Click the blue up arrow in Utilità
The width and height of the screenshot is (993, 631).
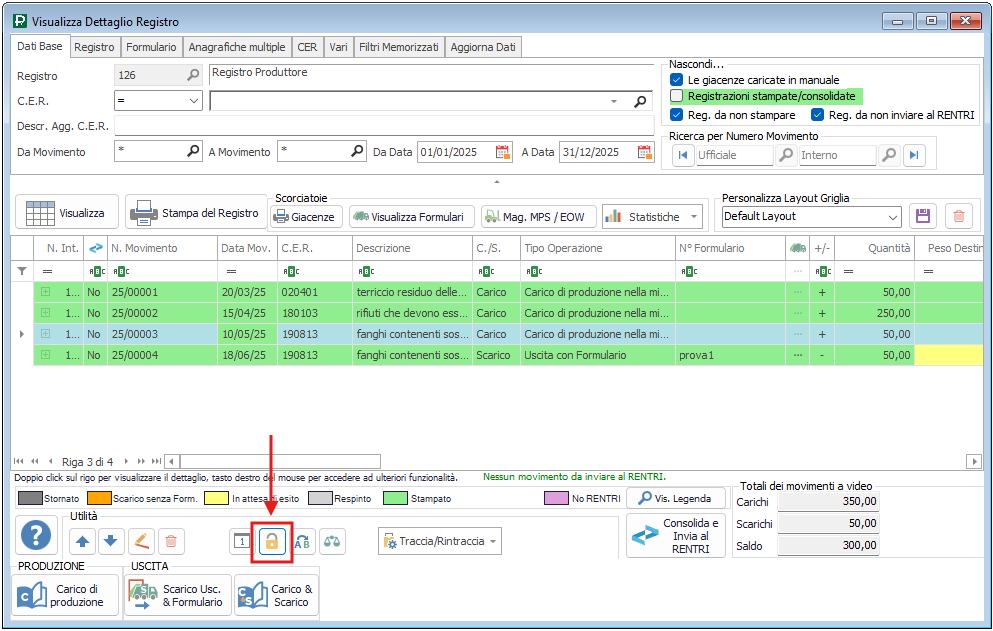pos(83,541)
